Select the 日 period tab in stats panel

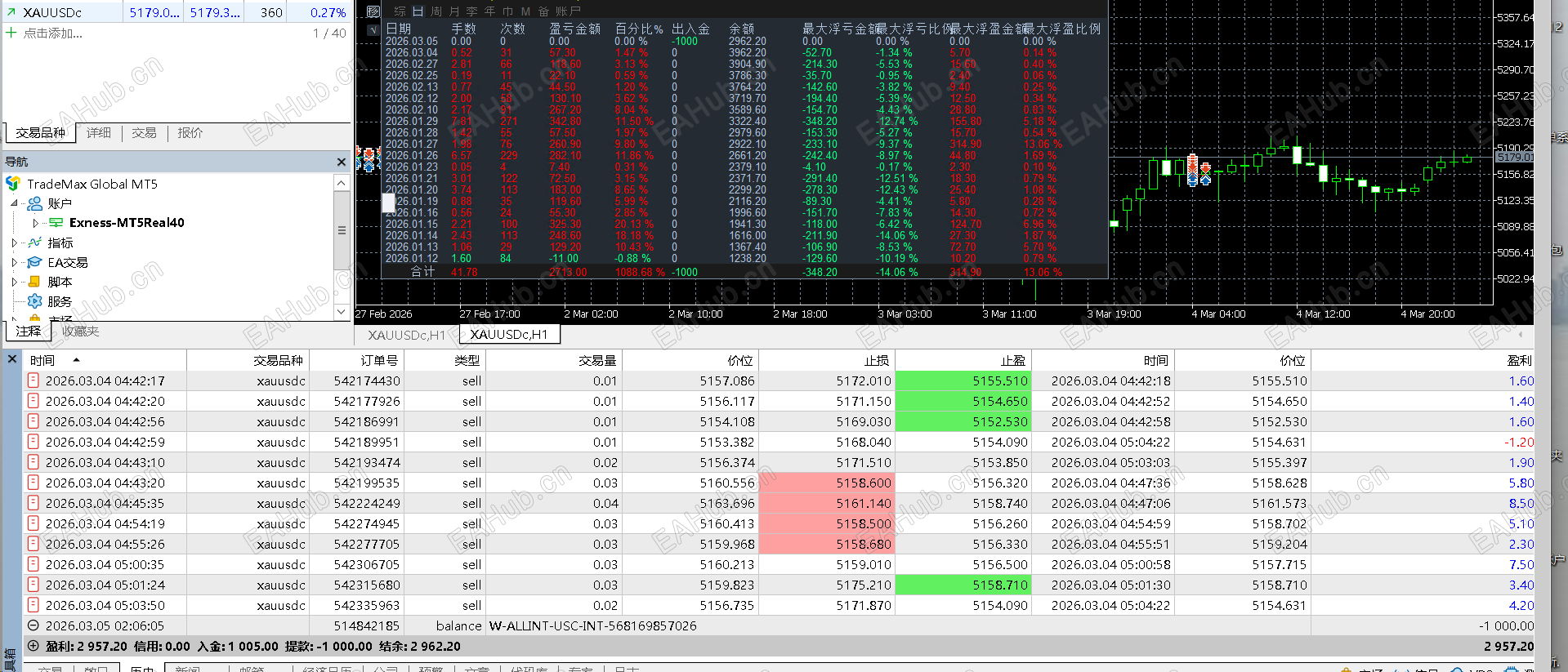point(418,11)
